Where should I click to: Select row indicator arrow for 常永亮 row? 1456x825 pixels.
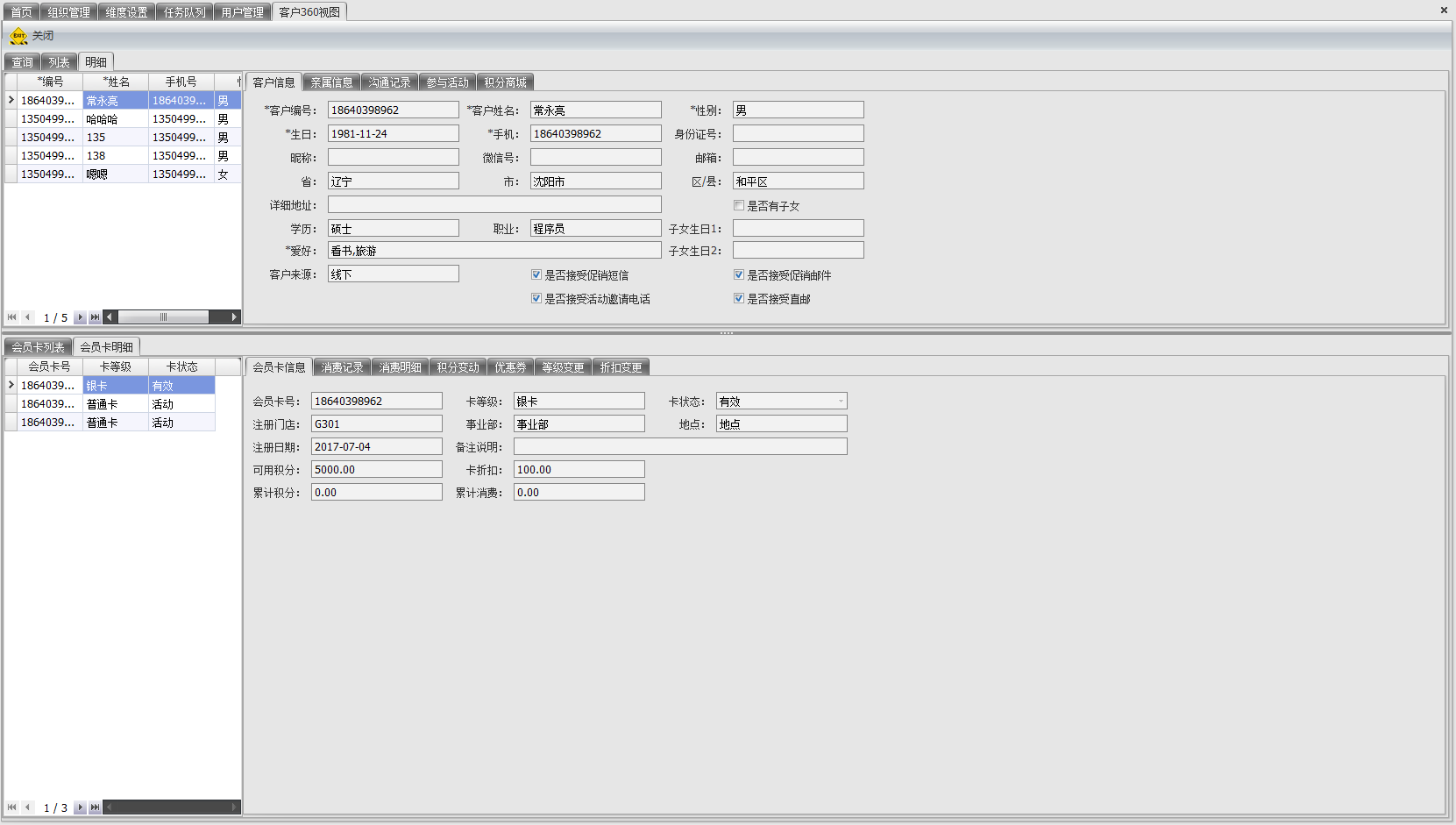tap(11, 100)
